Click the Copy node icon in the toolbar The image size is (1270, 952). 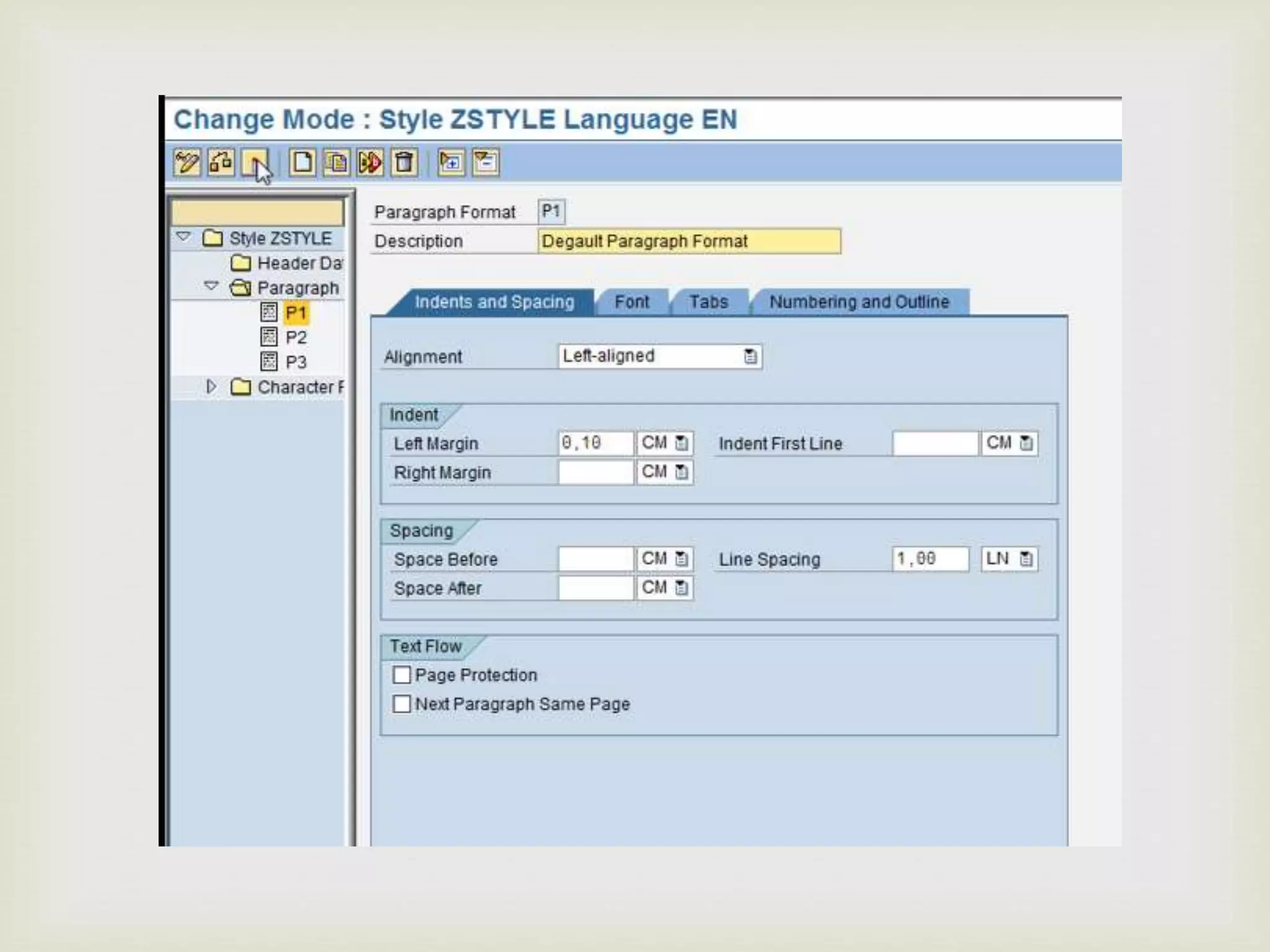pyautogui.click(x=336, y=163)
